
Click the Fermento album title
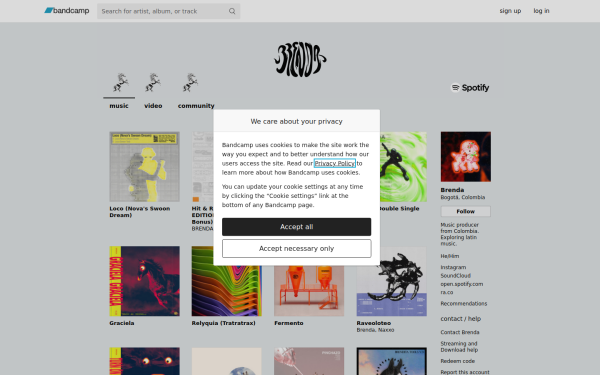coord(289,323)
